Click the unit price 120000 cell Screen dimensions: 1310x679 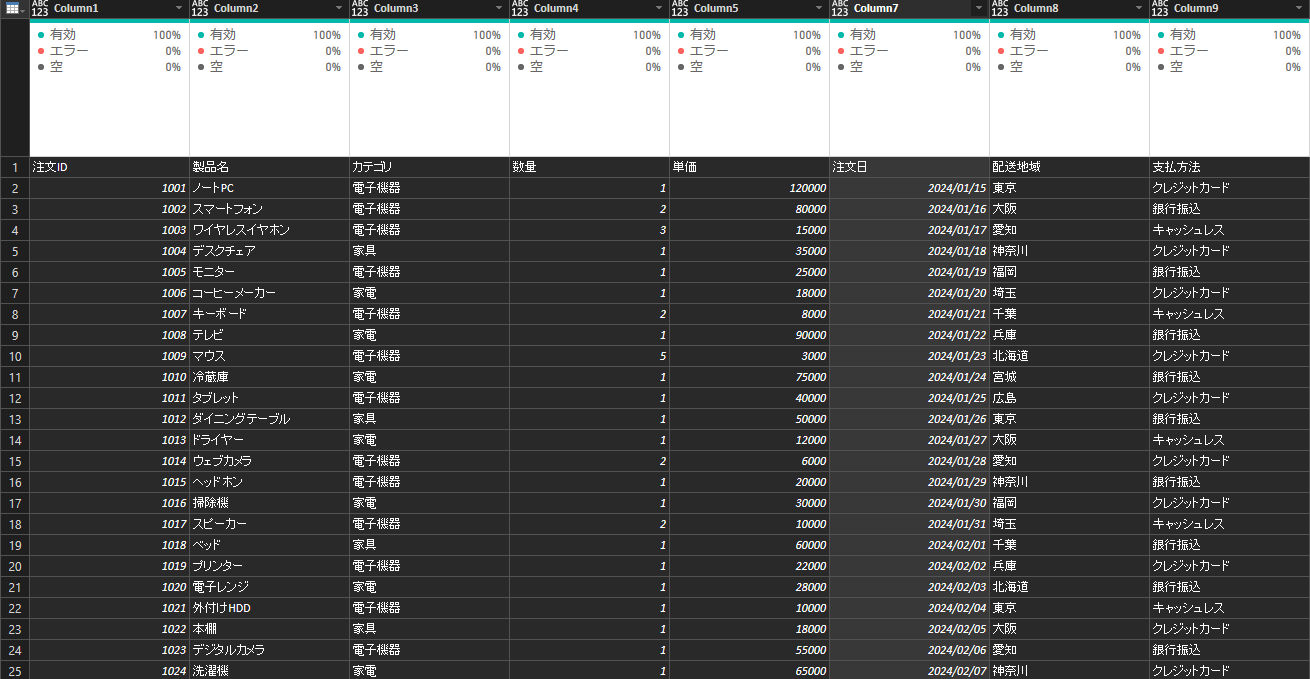coord(750,188)
